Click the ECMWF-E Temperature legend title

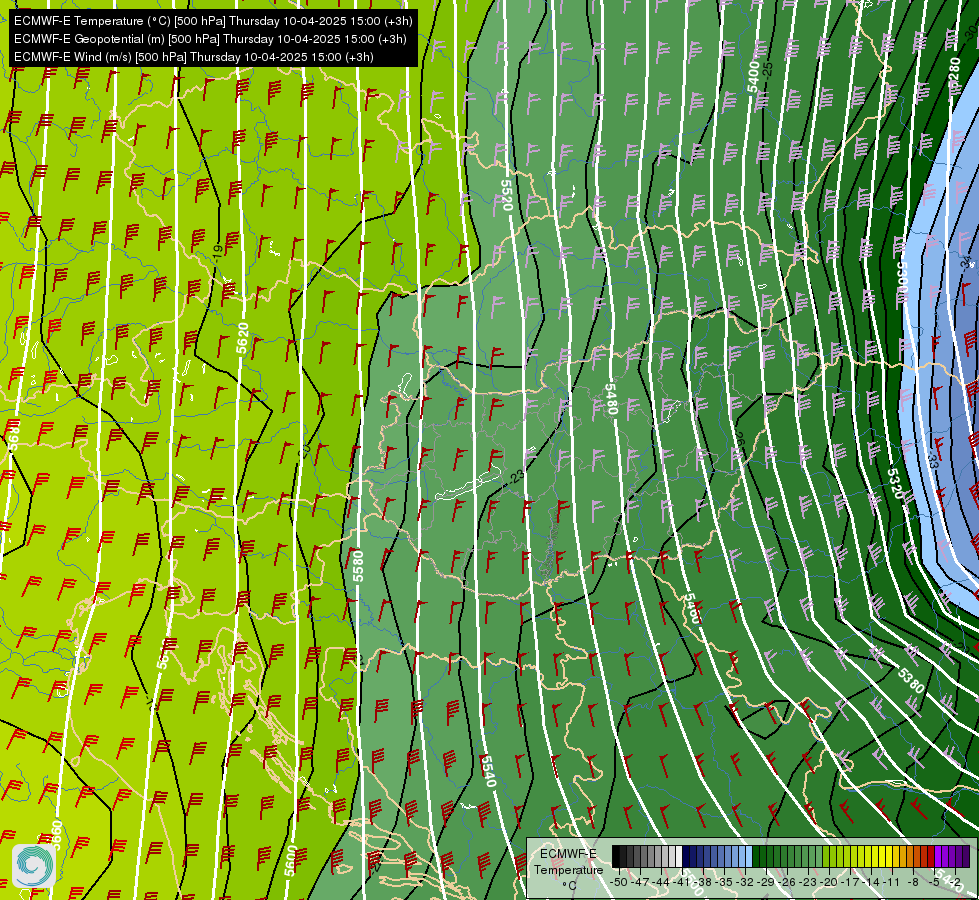tap(568, 862)
